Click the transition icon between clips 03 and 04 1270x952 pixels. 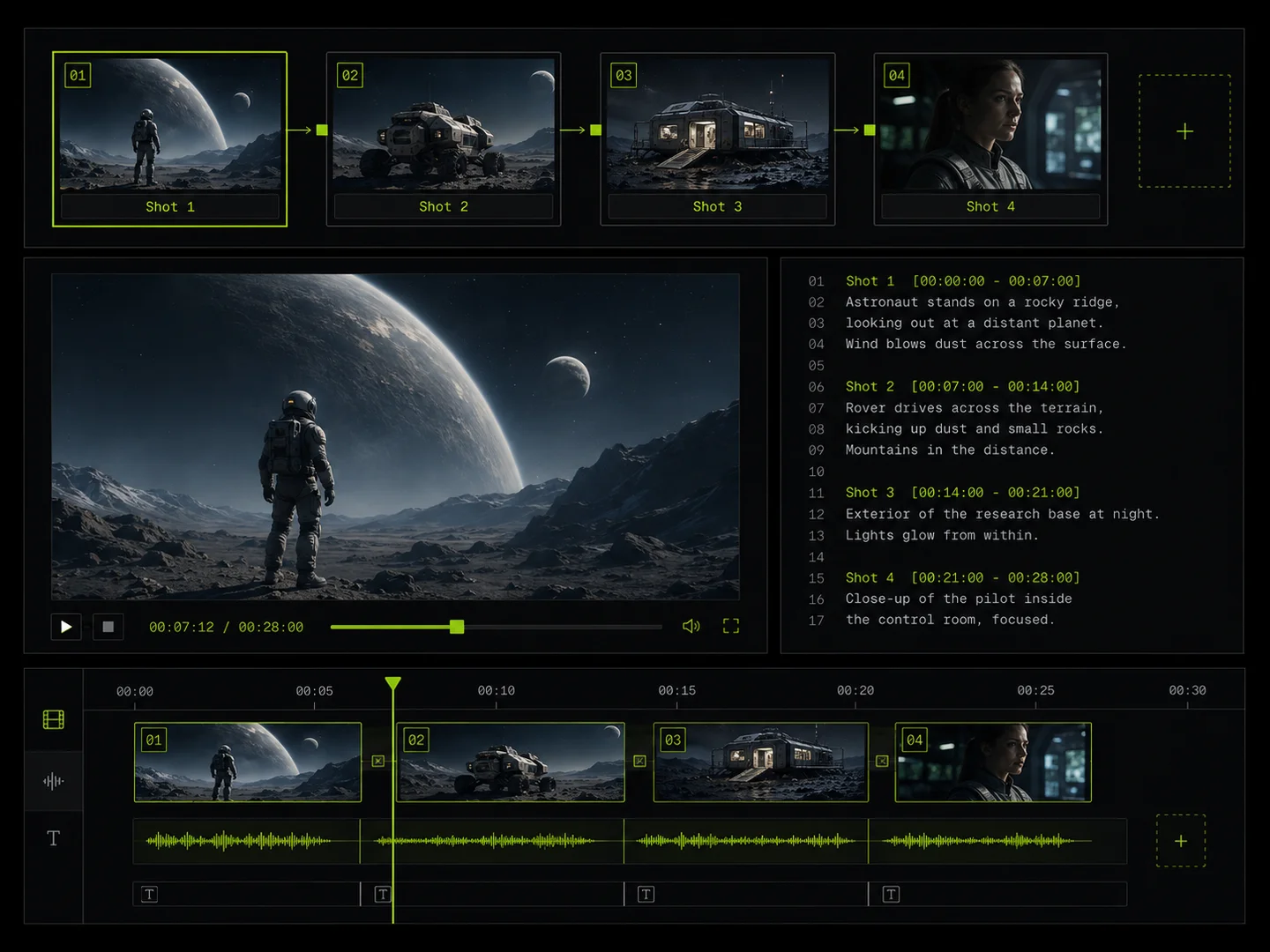click(882, 761)
